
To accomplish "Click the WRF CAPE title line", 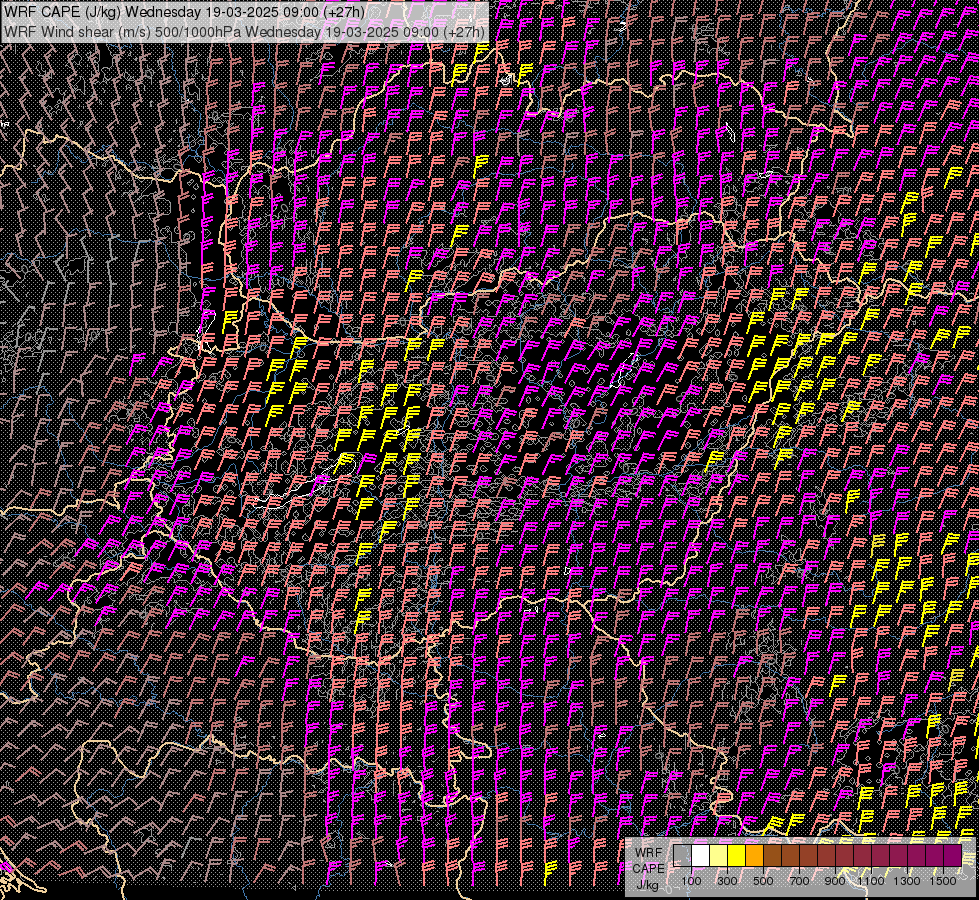I will pyautogui.click(x=185, y=12).
